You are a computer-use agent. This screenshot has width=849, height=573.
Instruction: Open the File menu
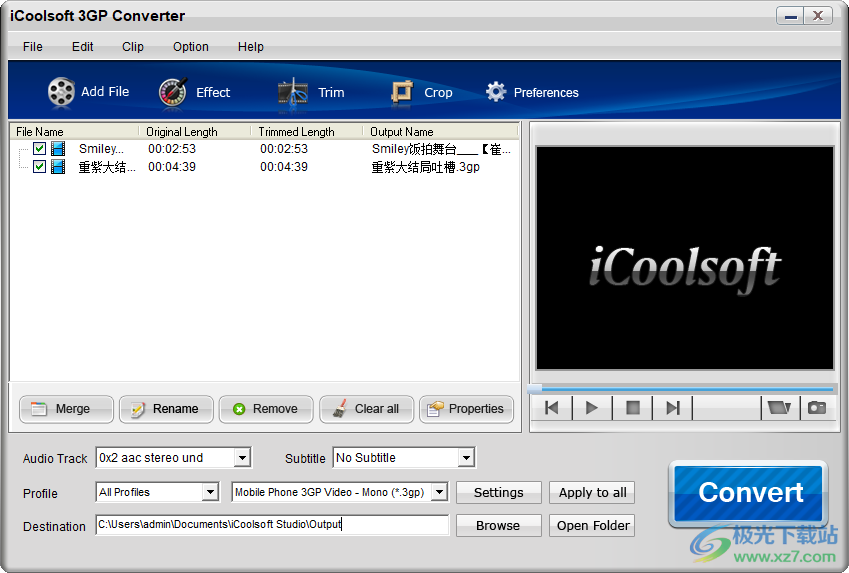(x=32, y=47)
